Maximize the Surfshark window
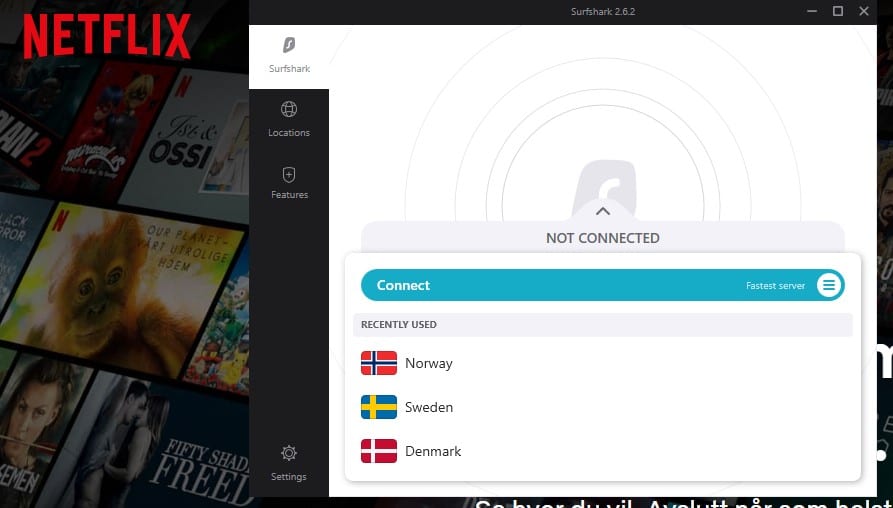Viewport: 893px width, 508px height. tap(838, 11)
